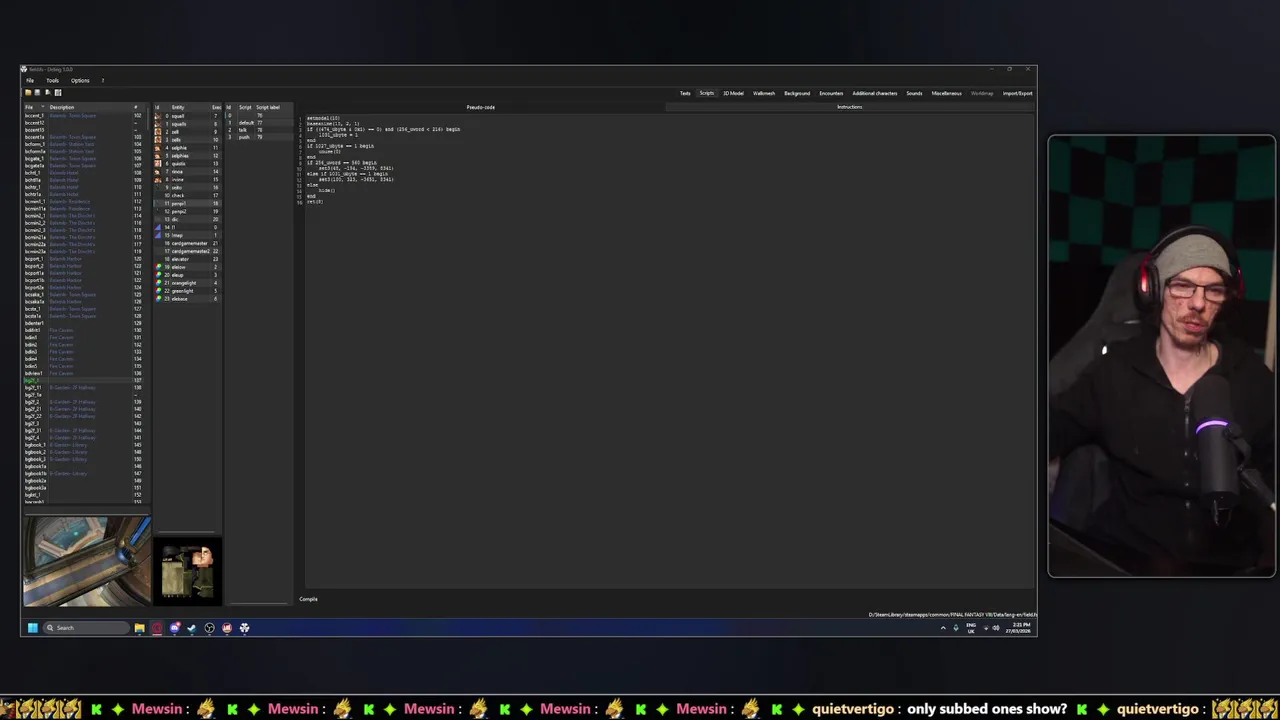Screen dimensions: 1280x720
Task: Switch to the Scripts tab
Action: pos(707,93)
